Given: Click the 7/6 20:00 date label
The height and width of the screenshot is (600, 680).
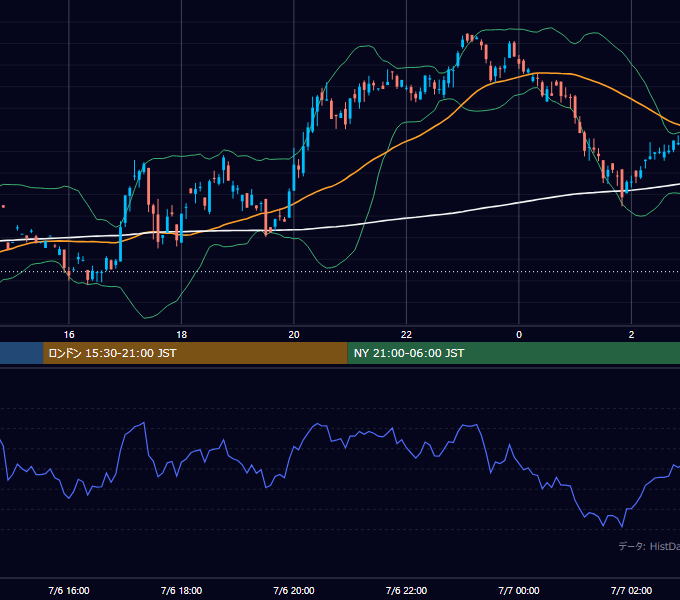Looking at the screenshot, I should [x=294, y=590].
